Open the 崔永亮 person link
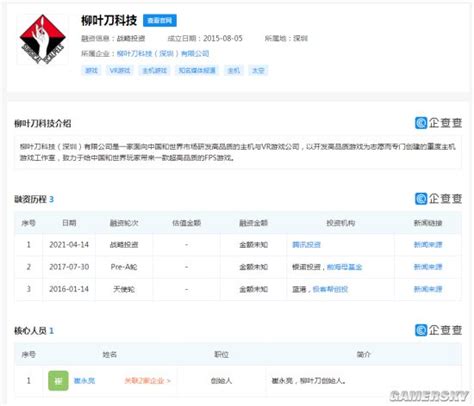Viewport: 474px width, 406px height. 84,381
